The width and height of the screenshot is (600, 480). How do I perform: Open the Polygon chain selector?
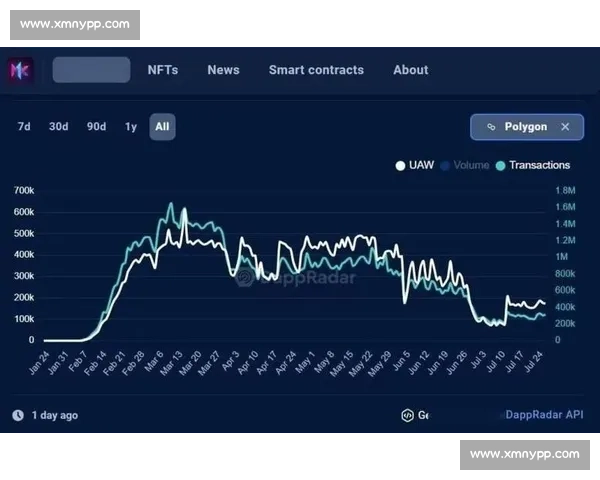(525, 127)
